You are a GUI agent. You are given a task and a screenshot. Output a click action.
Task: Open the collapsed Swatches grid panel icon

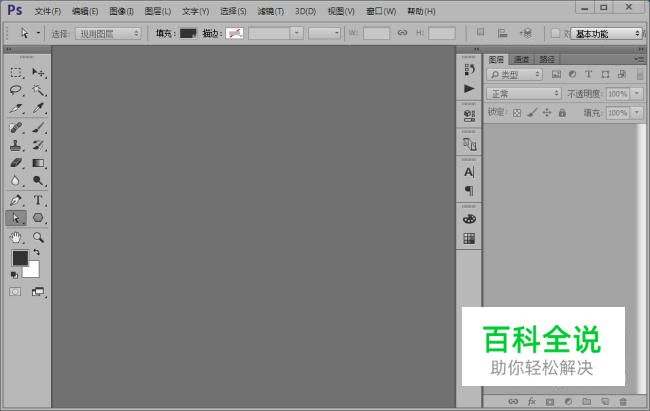point(469,238)
